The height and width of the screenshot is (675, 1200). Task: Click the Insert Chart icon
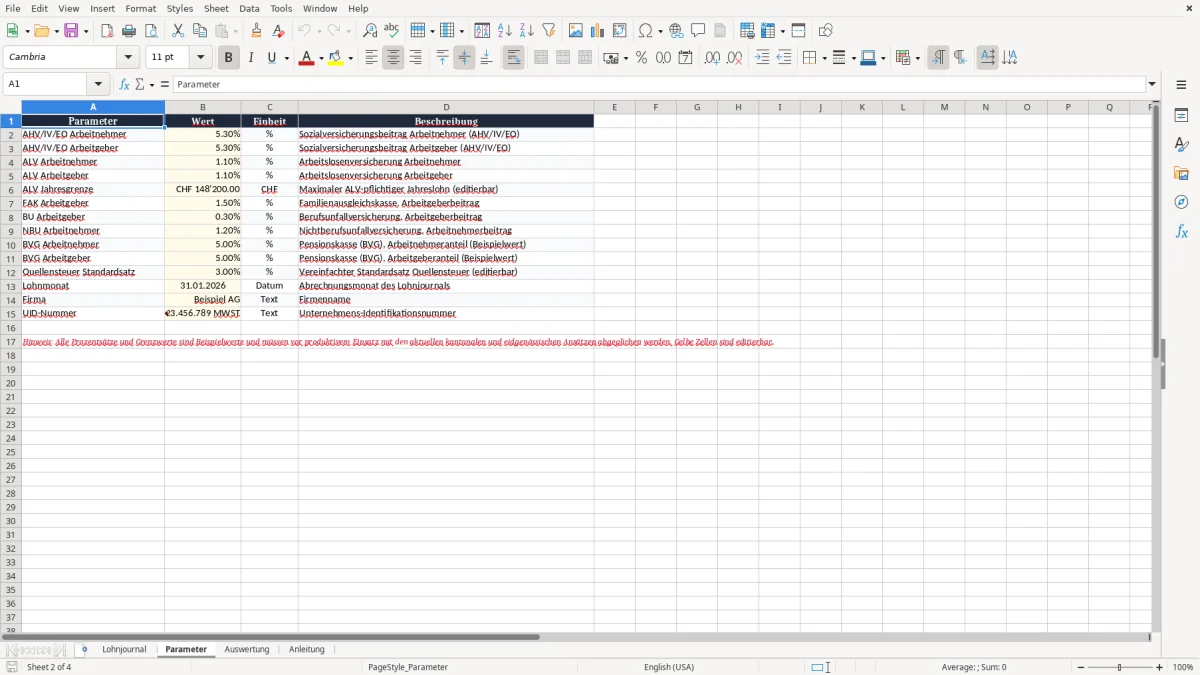(598, 31)
